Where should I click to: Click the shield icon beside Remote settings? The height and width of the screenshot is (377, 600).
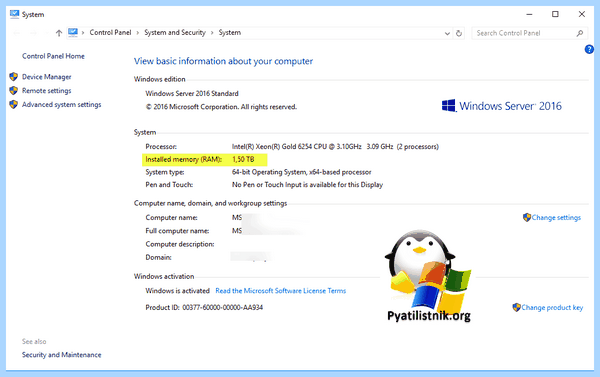click(14, 91)
